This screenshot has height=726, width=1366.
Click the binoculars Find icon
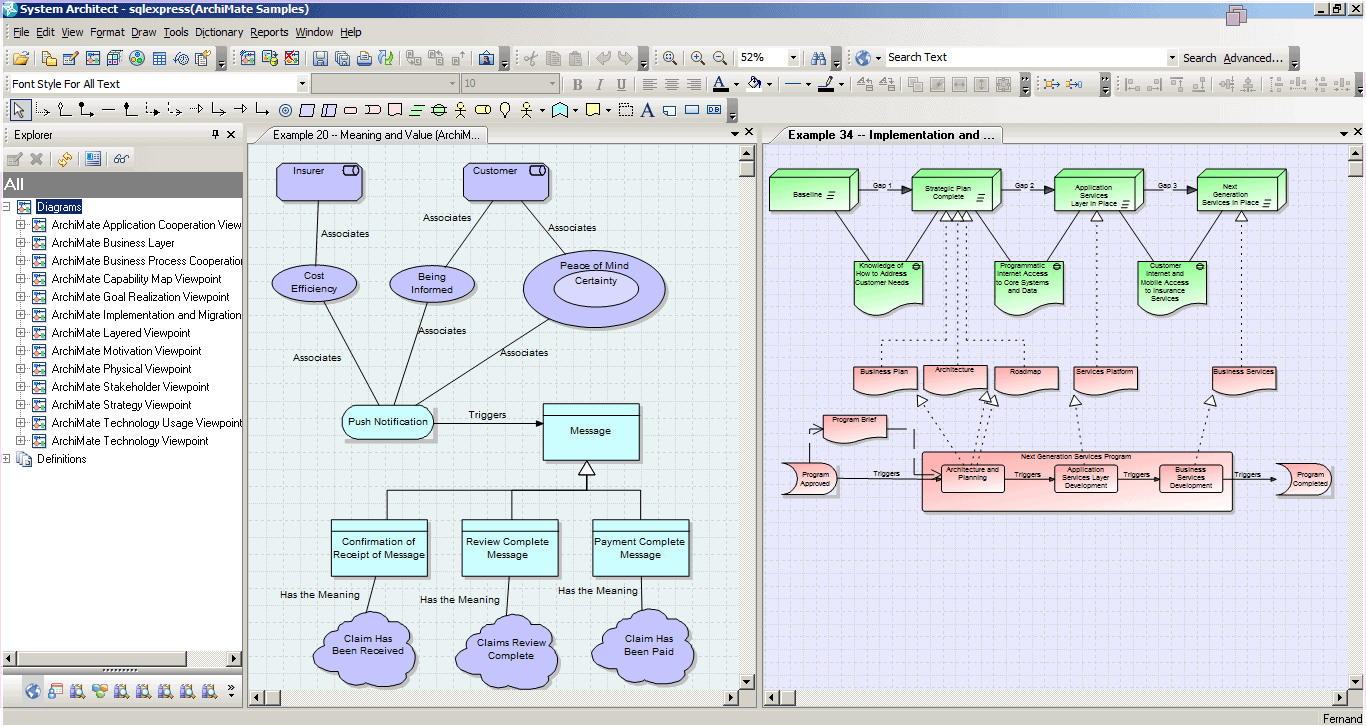coord(819,58)
